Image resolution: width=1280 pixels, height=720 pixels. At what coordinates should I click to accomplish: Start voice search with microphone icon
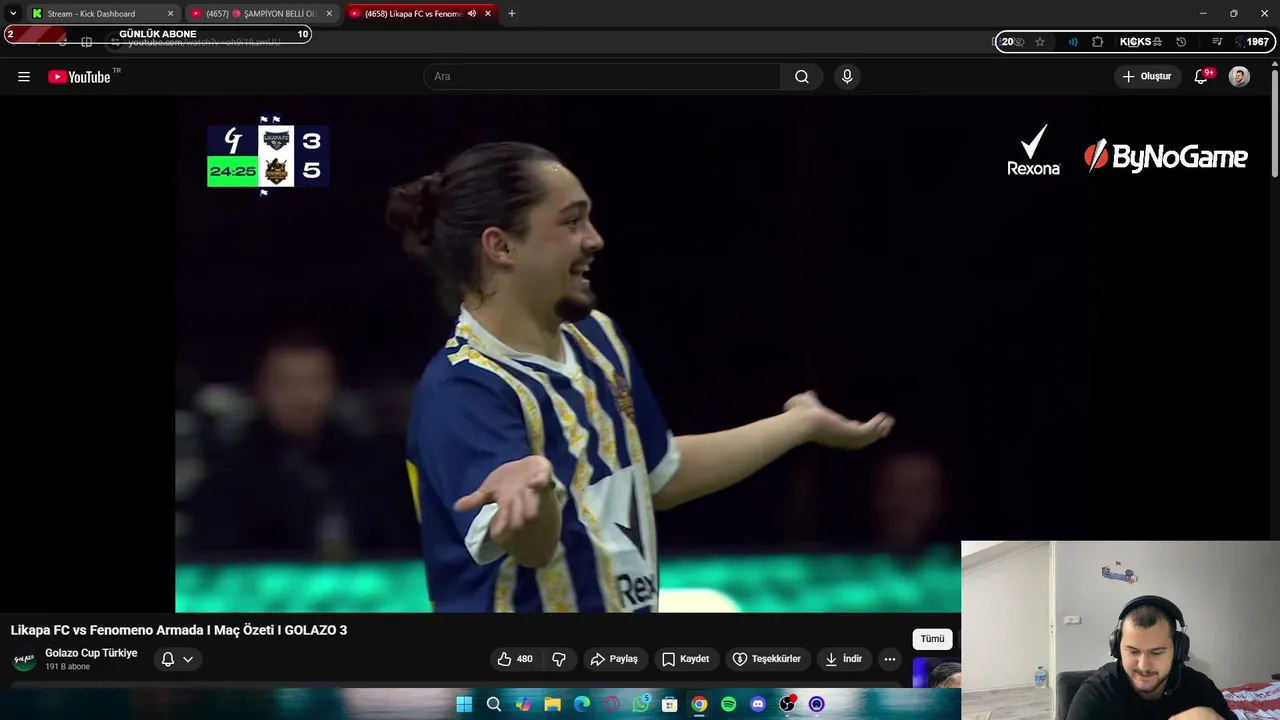click(x=847, y=76)
